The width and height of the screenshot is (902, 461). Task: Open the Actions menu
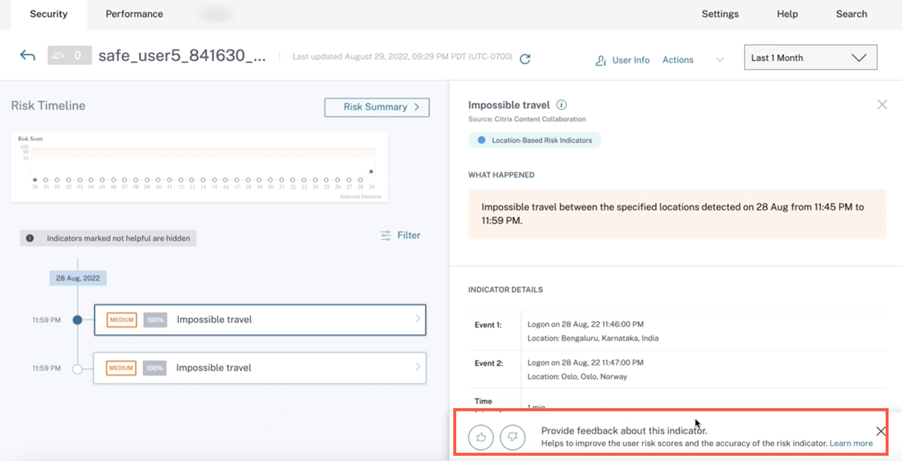[678, 60]
